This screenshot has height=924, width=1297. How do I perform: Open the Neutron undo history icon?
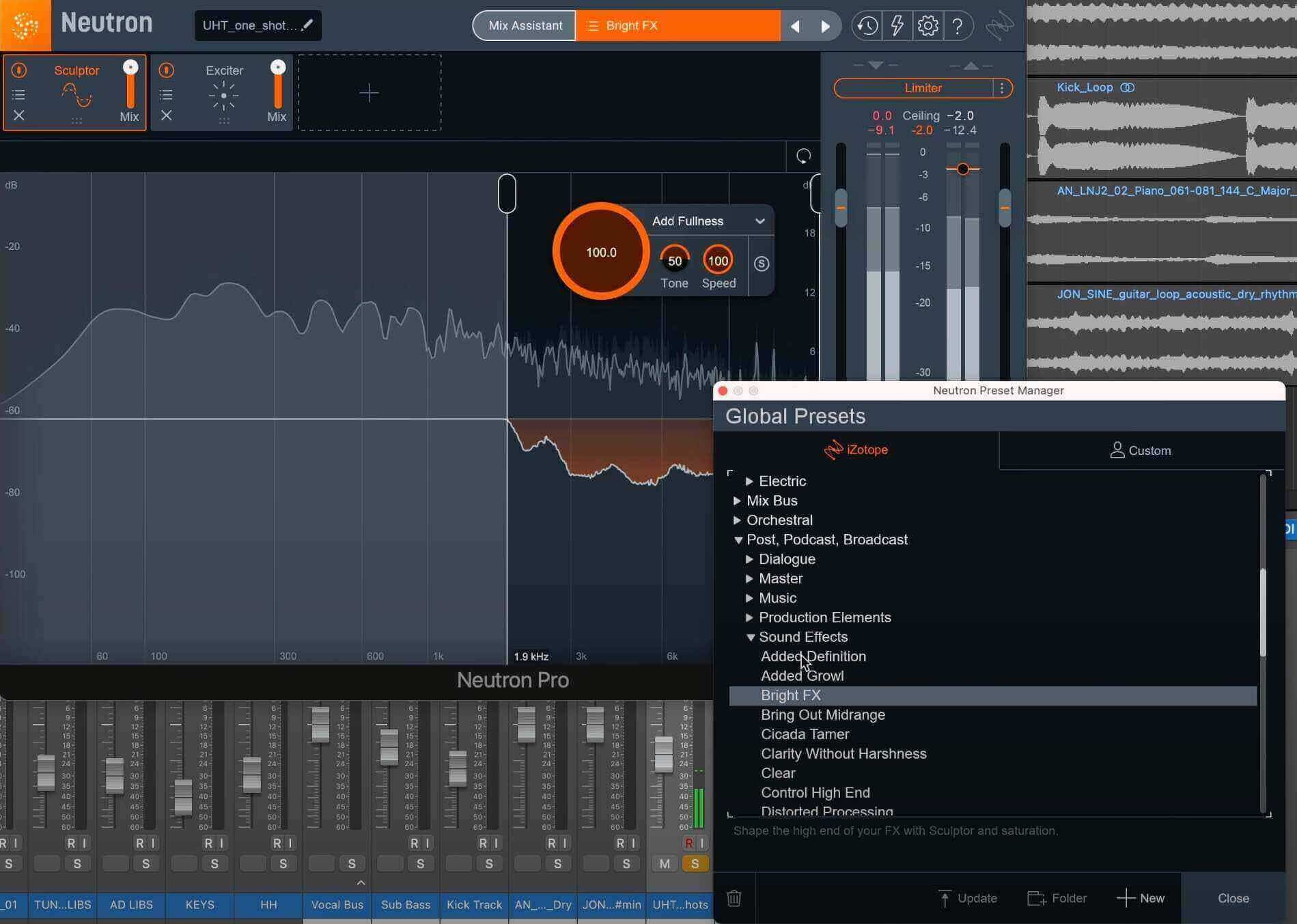[867, 26]
